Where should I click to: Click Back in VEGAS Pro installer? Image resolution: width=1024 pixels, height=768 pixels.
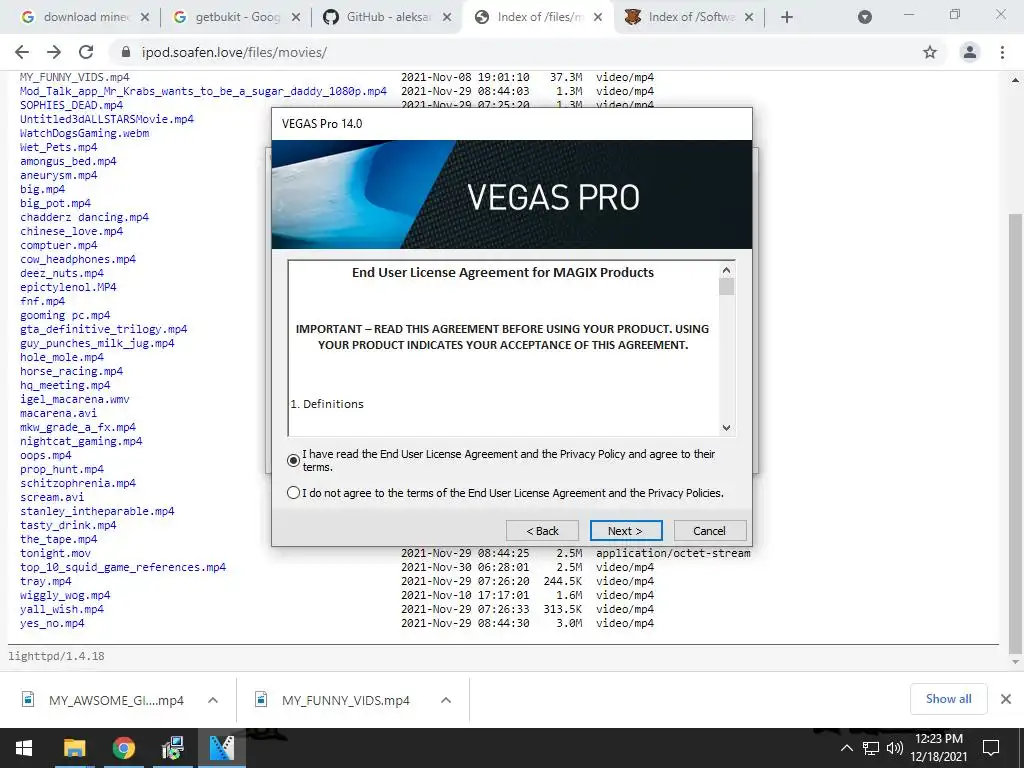pyautogui.click(x=542, y=531)
